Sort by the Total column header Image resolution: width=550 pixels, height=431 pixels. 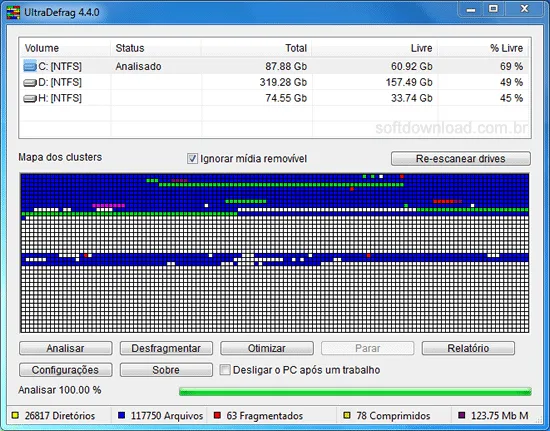click(257, 48)
